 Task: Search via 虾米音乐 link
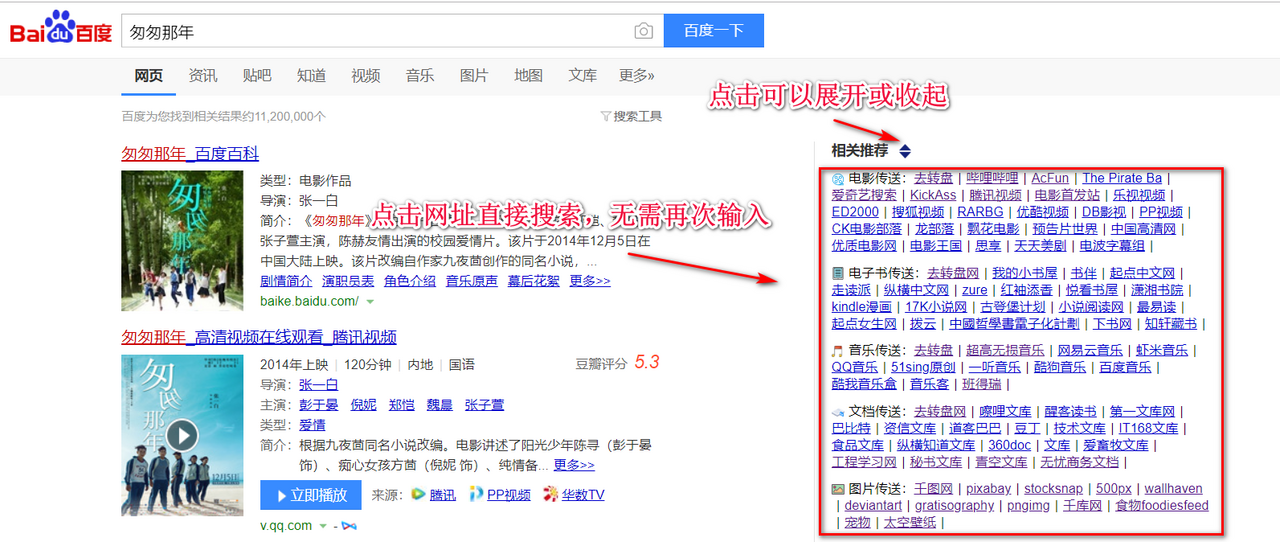point(1162,351)
